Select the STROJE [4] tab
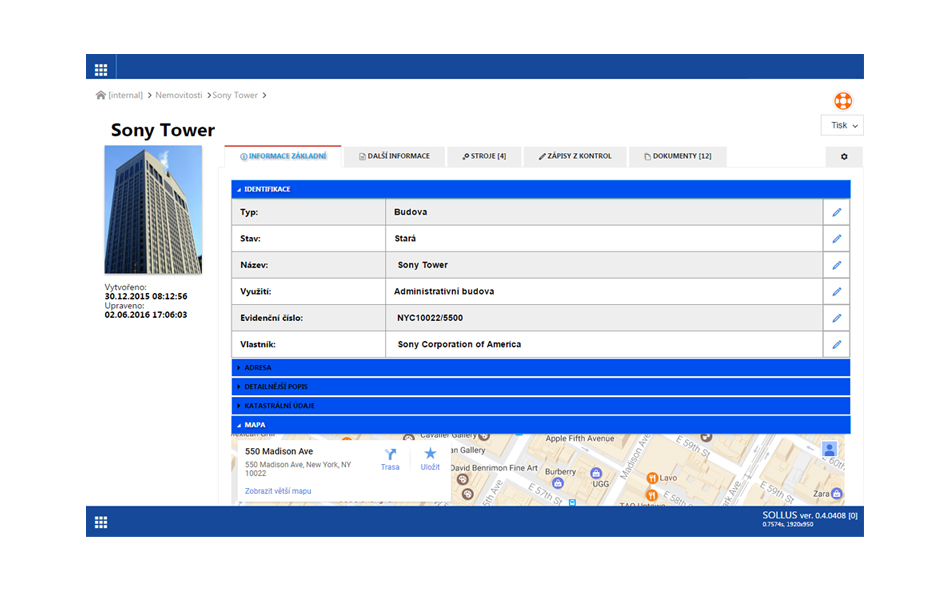This screenshot has height=590, width=949. tap(484, 157)
